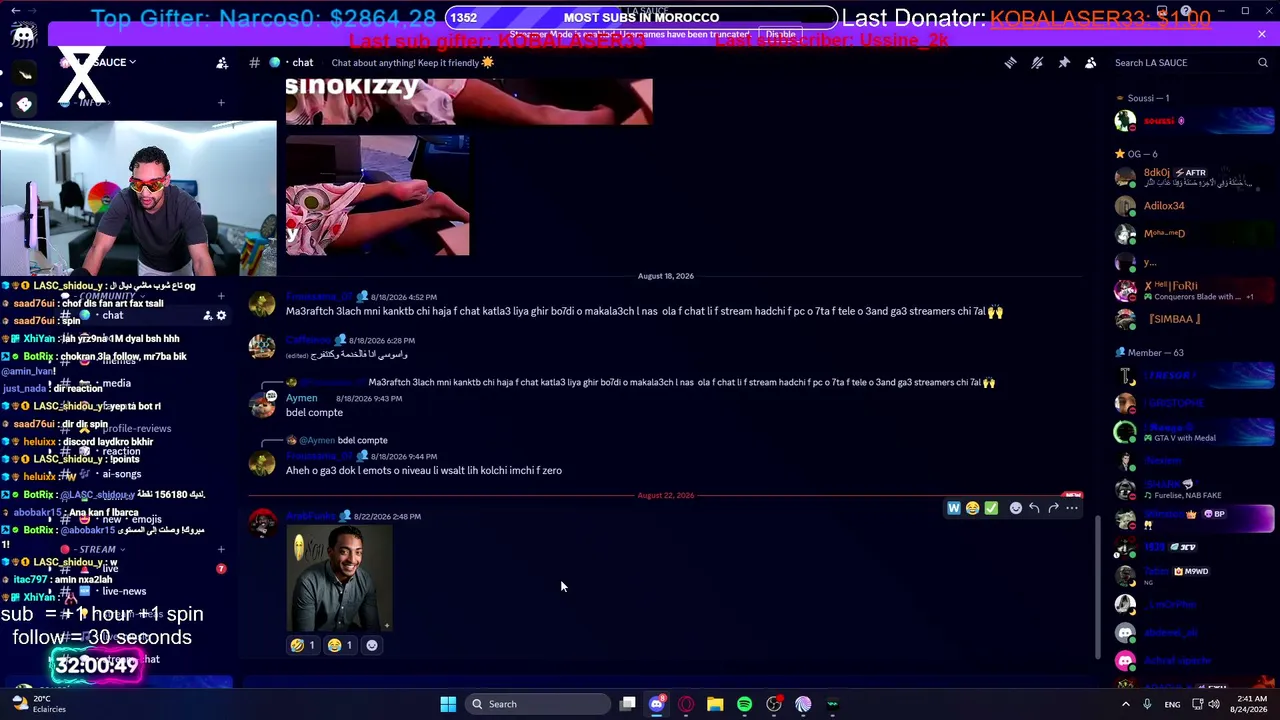Collapse the COMMUNITY category
Viewport: 1280px width, 720px height.
click(100, 296)
